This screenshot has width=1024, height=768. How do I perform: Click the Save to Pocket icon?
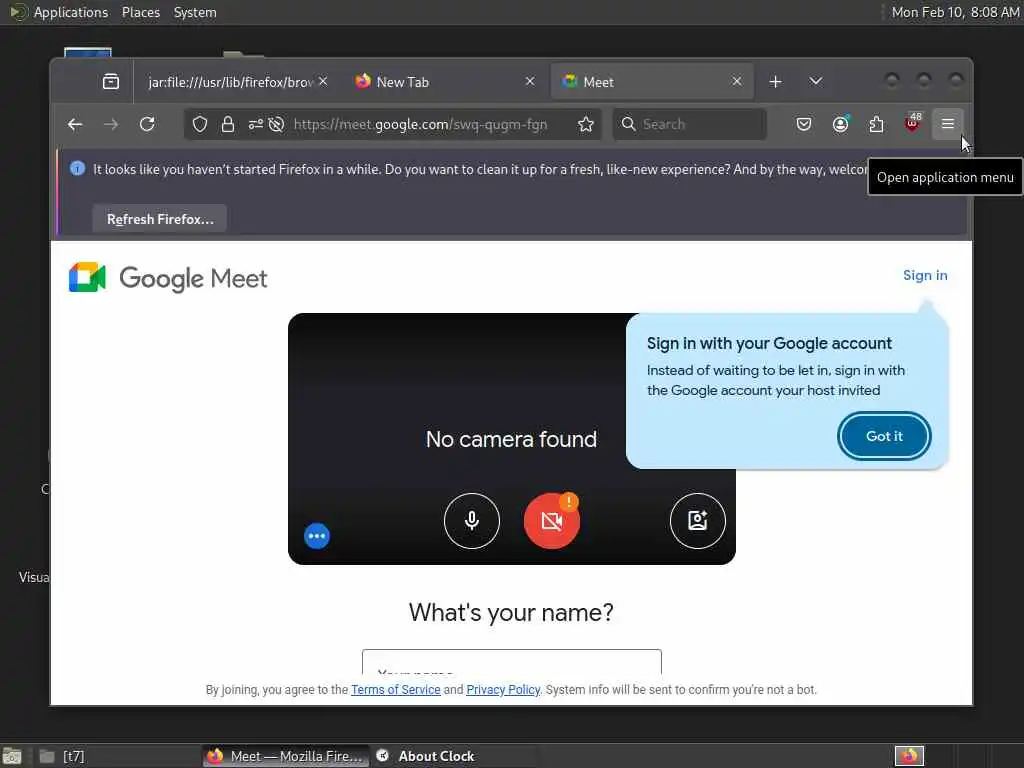[804, 124]
